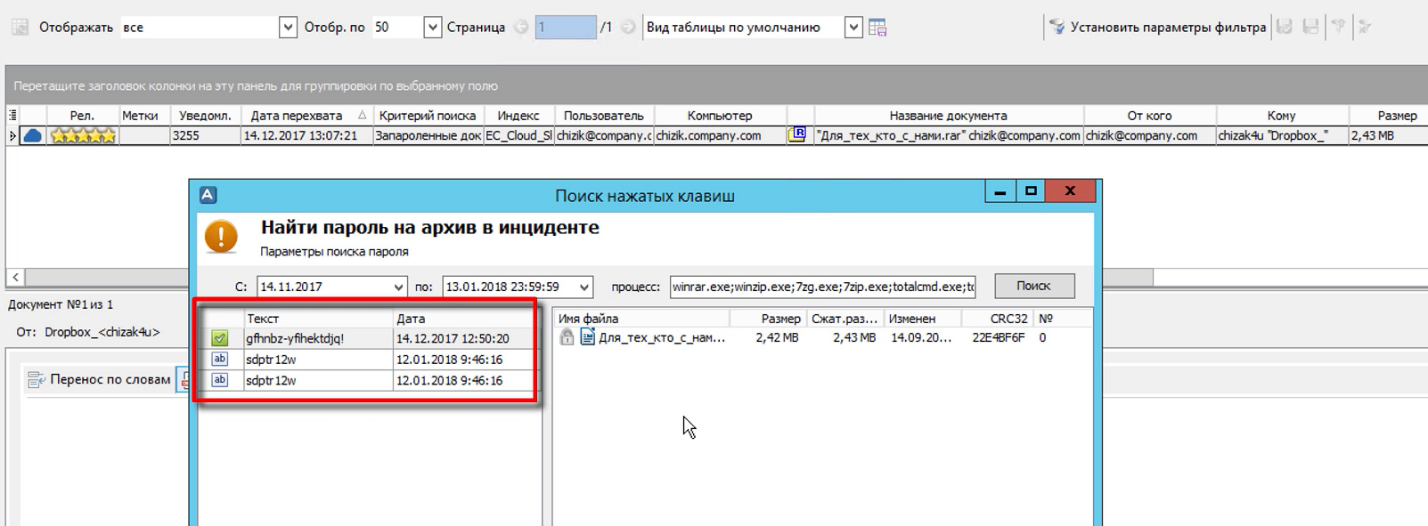1428x526 pixels.
Task: Click the Поиск button
Action: (x=1034, y=286)
